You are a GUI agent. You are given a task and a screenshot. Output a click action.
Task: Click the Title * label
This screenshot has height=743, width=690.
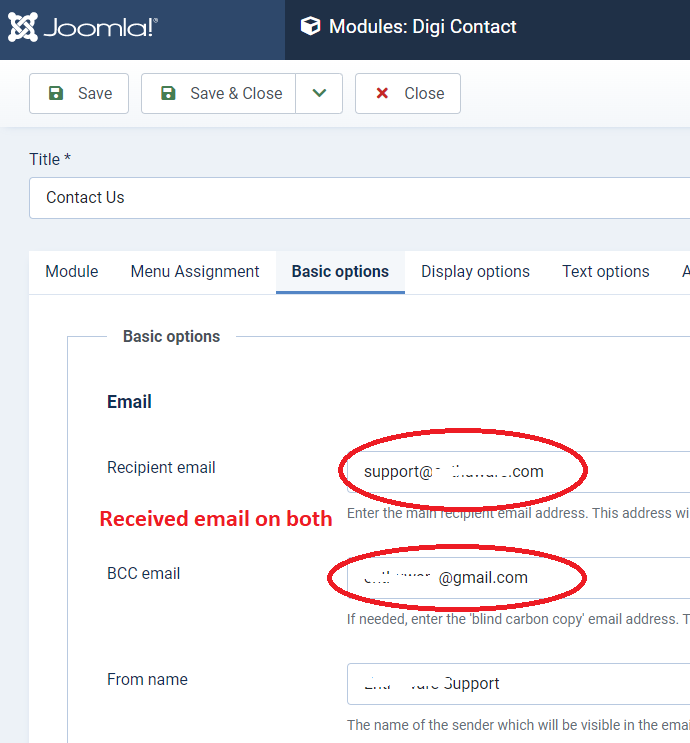pos(50,159)
